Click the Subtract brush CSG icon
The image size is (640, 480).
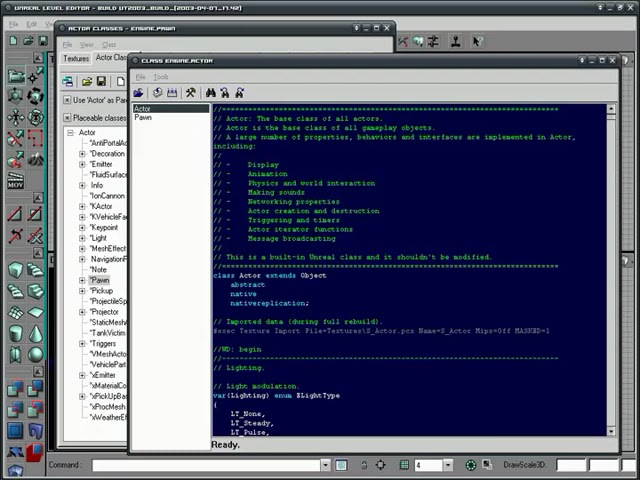[x=36, y=389]
